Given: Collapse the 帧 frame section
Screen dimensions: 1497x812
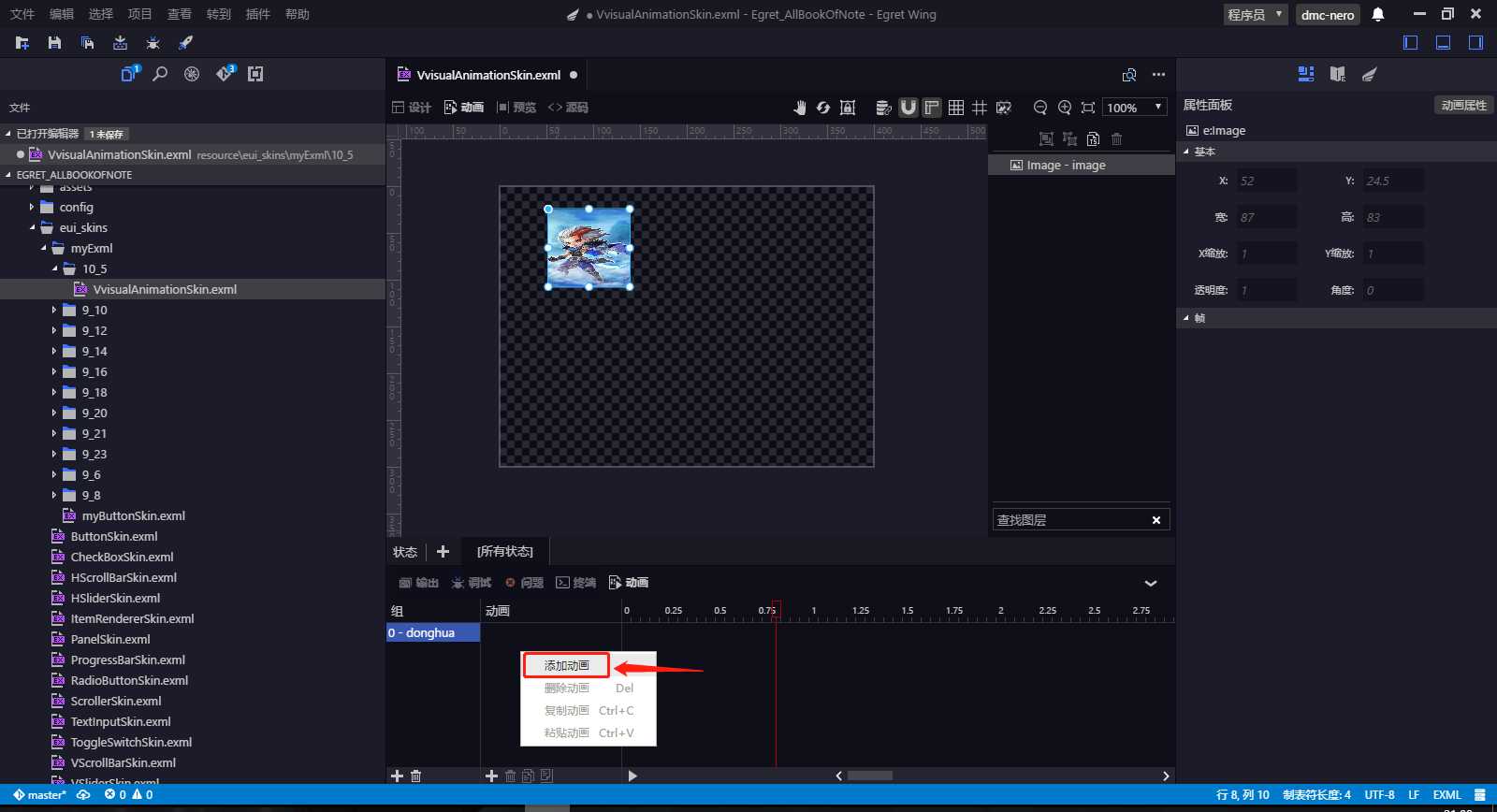Looking at the screenshot, I should 1186,318.
